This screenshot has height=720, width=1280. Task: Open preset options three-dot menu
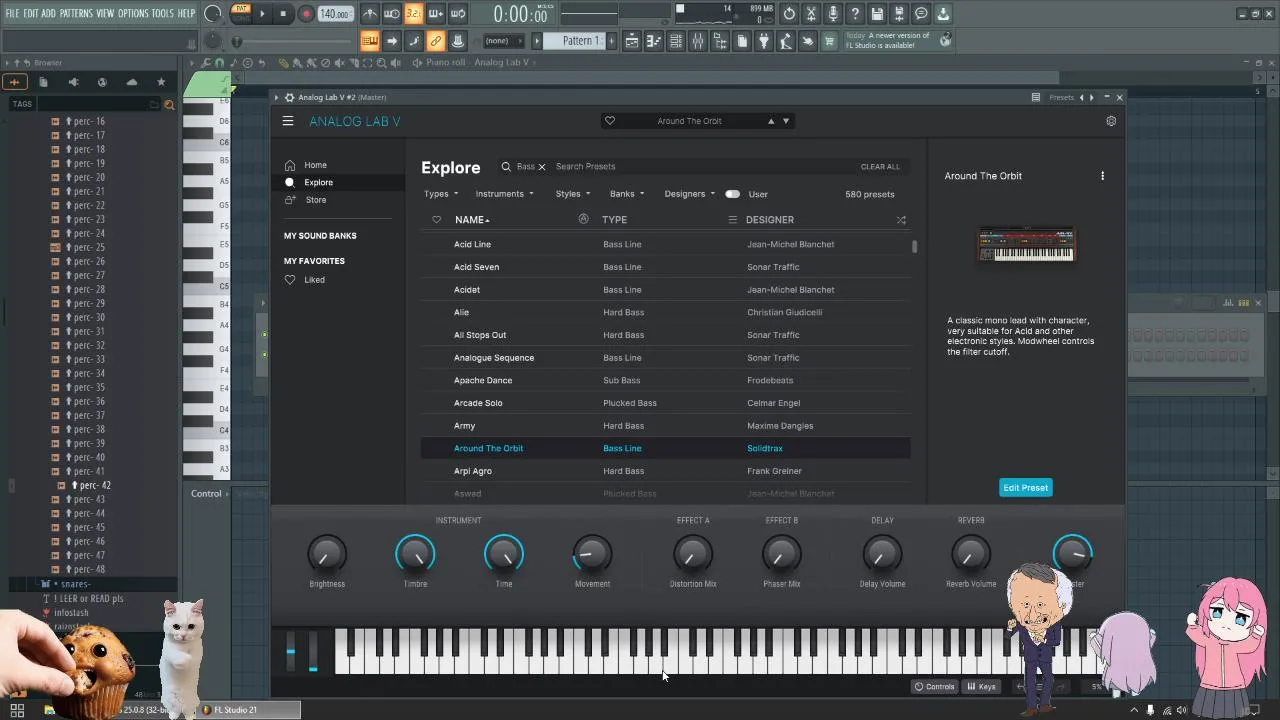(x=1103, y=176)
